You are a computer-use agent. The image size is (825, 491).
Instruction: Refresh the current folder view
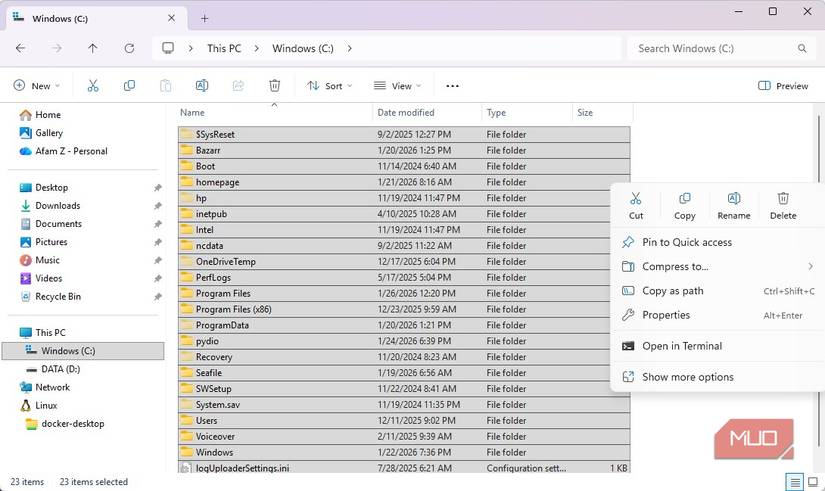(129, 48)
